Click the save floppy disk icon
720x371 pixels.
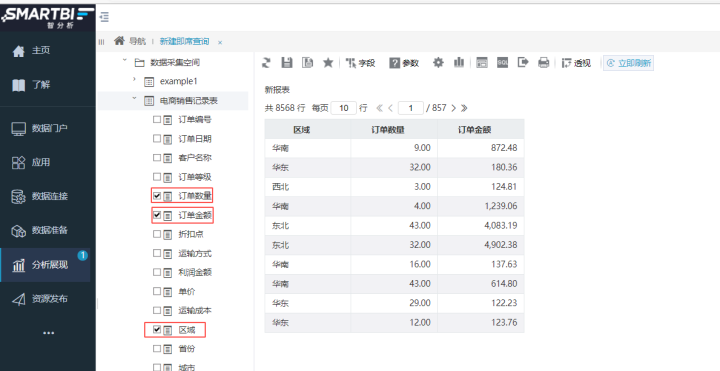click(287, 63)
